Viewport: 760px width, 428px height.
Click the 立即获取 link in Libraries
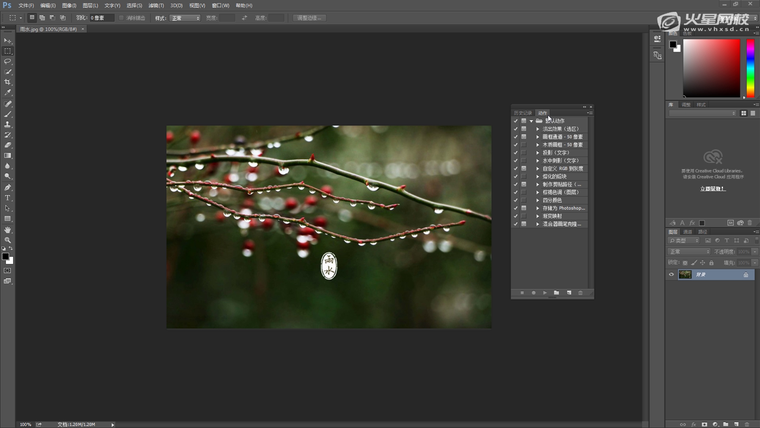[x=711, y=188]
